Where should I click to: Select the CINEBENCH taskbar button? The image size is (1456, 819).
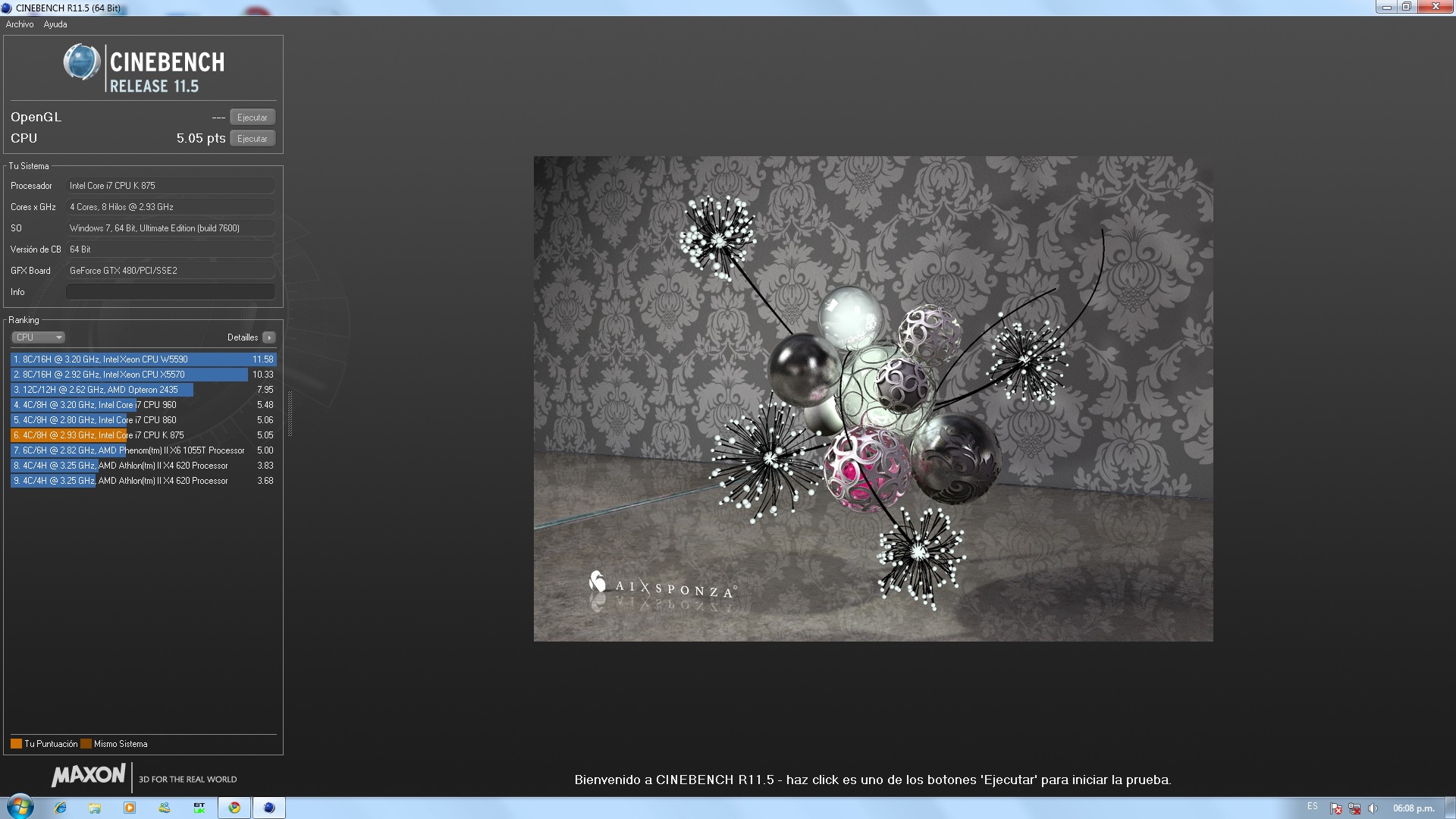click(269, 808)
